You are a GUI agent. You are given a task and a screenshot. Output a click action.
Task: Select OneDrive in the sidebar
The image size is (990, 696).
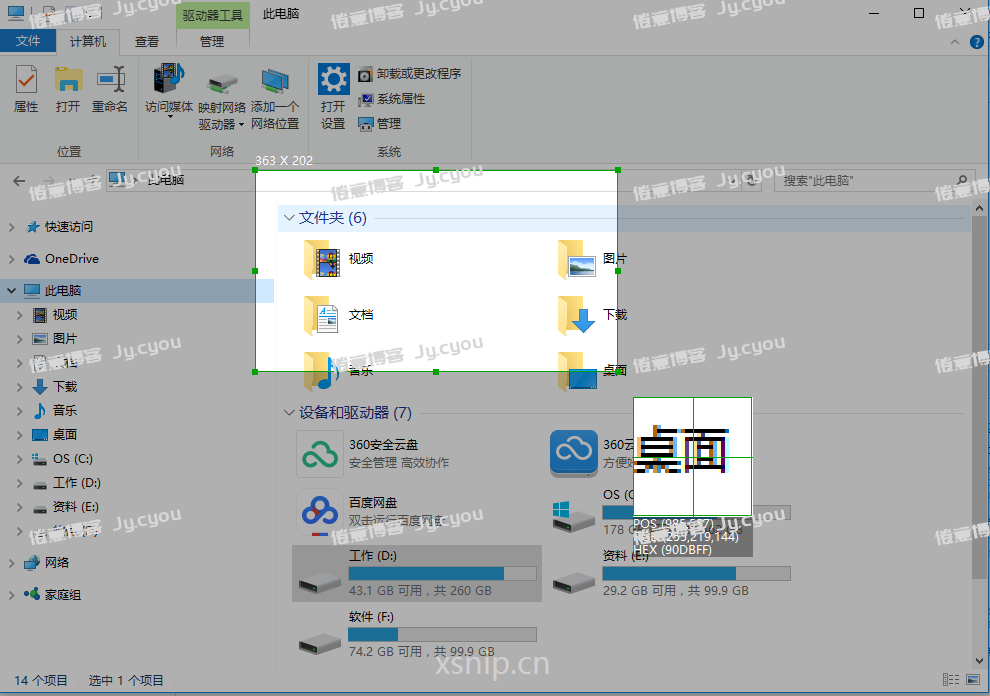click(61, 259)
